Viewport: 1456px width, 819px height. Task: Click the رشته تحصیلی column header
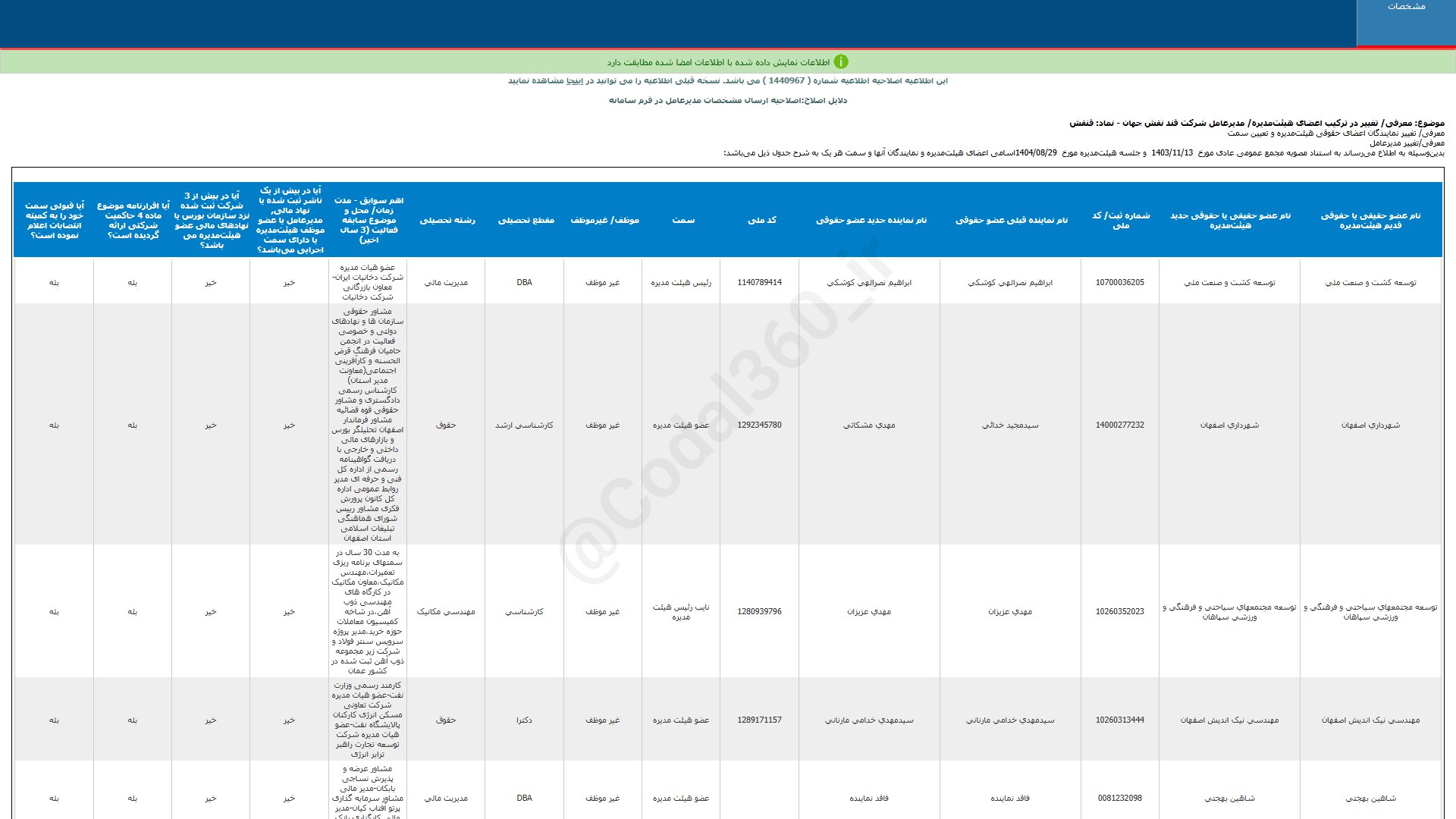447,220
